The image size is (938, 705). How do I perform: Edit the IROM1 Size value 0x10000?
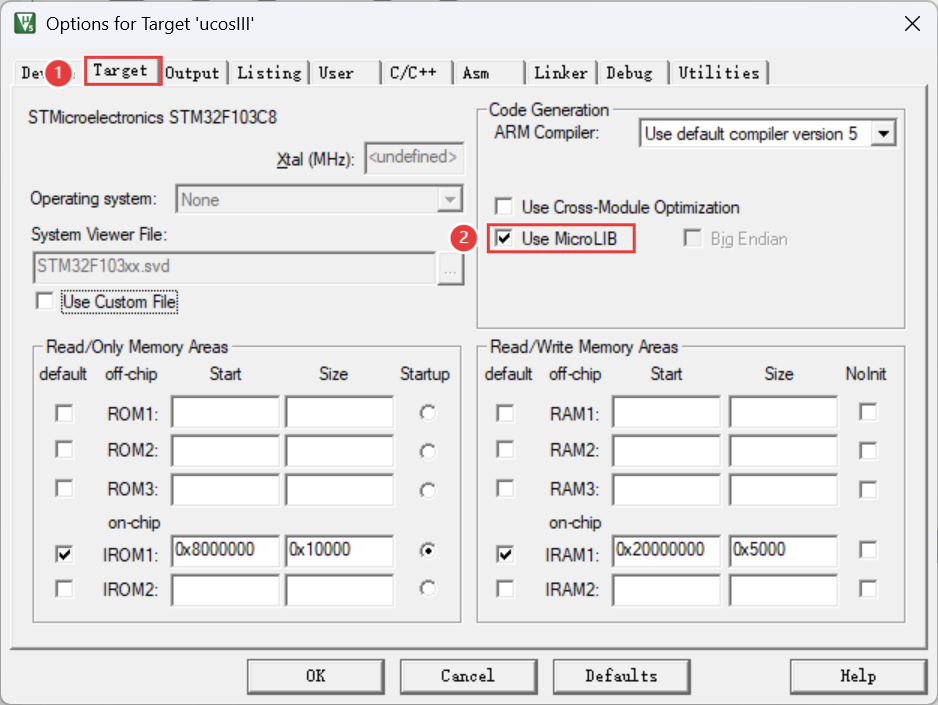point(339,551)
